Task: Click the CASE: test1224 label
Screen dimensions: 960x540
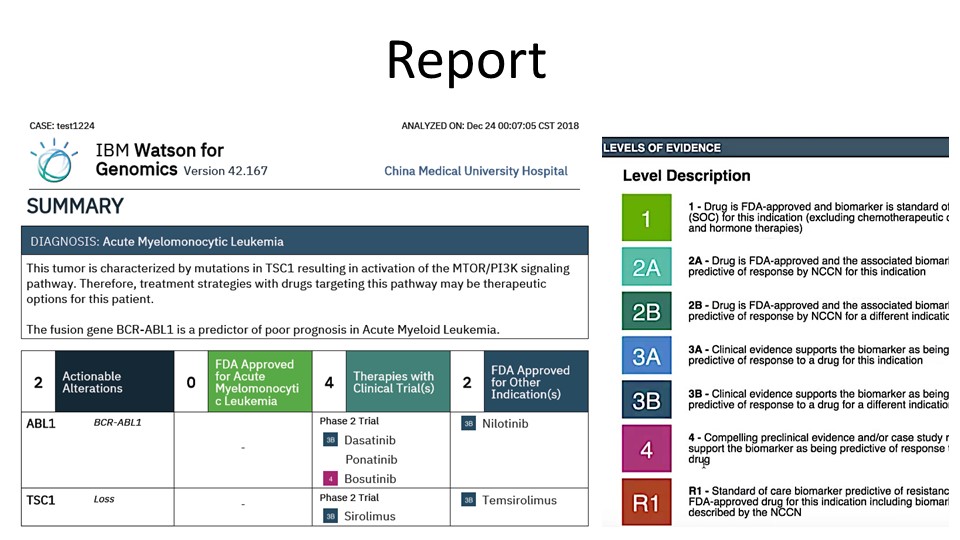Action: (62, 126)
